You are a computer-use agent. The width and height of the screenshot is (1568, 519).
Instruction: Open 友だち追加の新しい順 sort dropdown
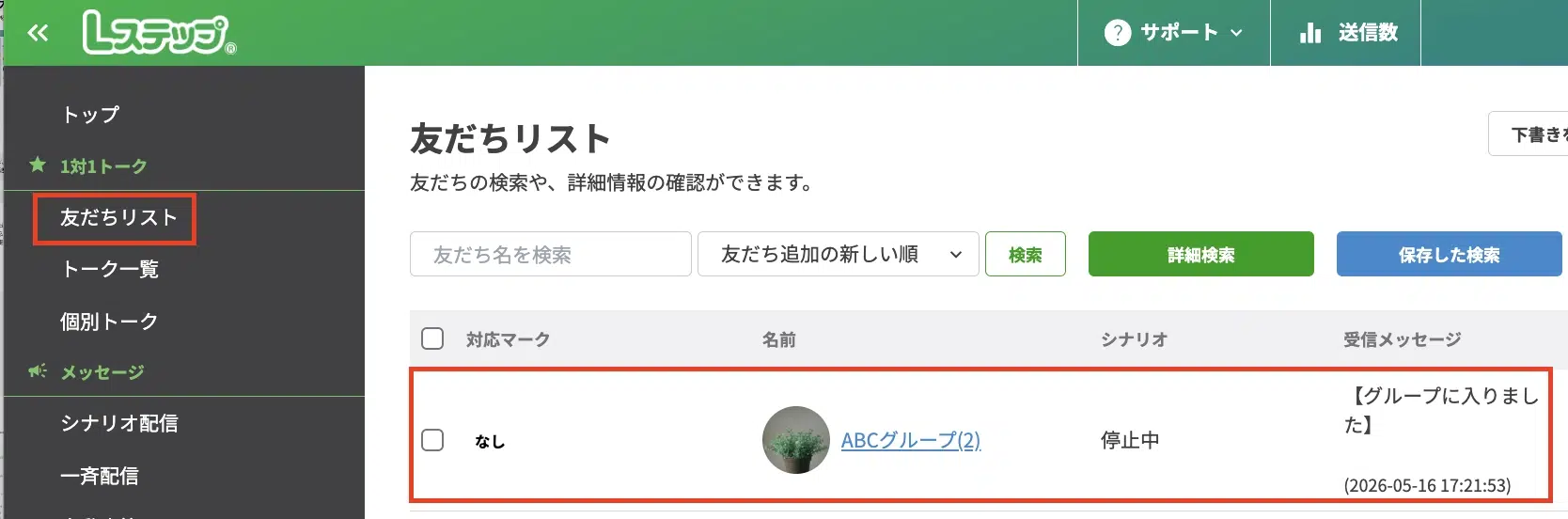pyautogui.click(x=839, y=254)
